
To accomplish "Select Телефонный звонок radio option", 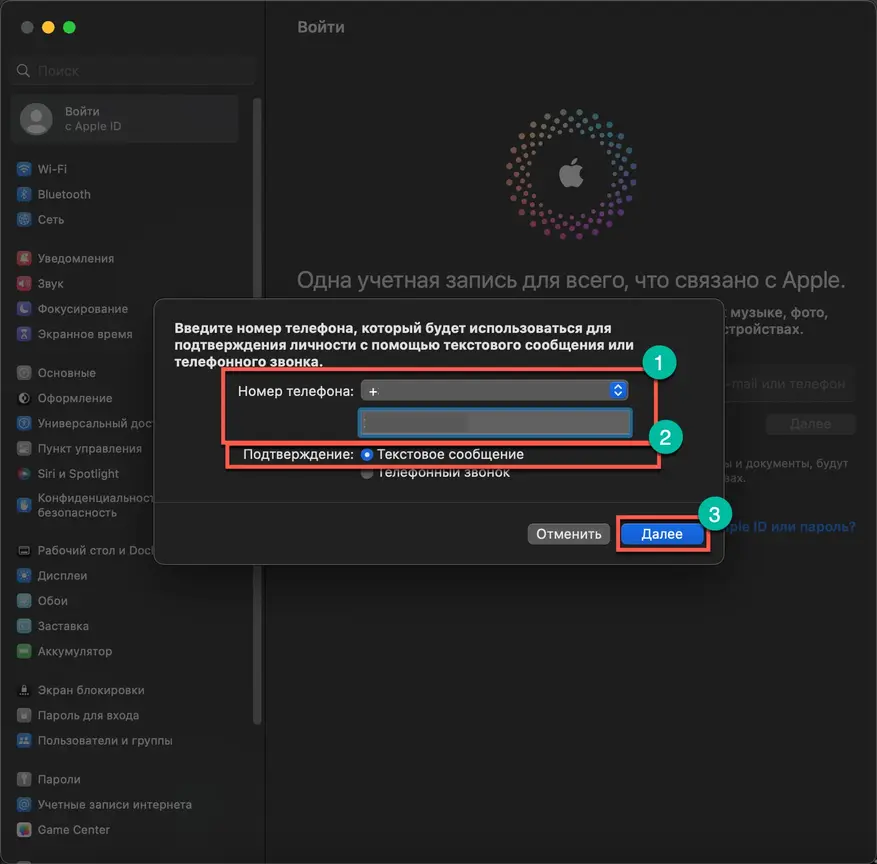I will (367, 474).
